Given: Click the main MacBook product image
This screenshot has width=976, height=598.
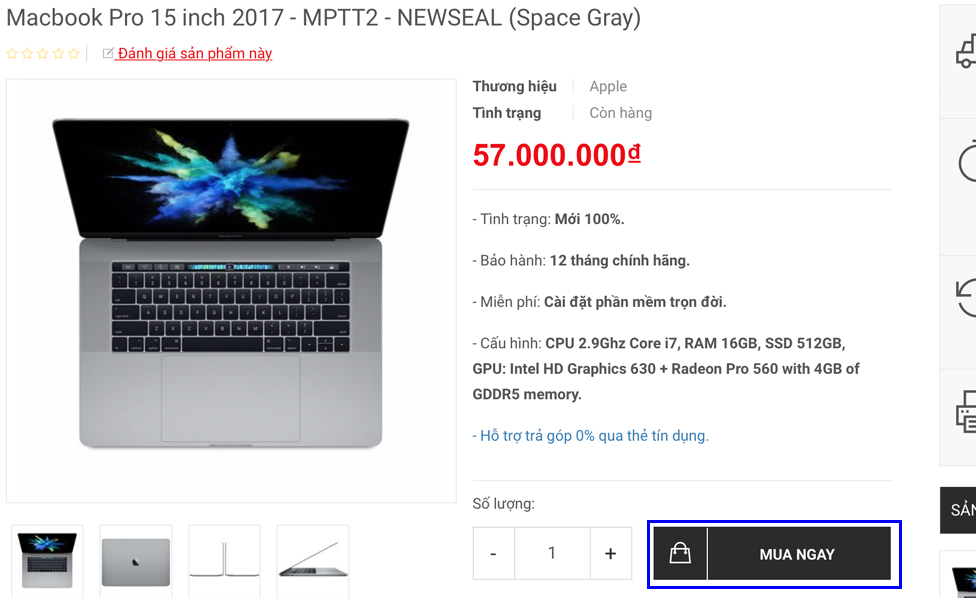Looking at the screenshot, I should [231, 290].
